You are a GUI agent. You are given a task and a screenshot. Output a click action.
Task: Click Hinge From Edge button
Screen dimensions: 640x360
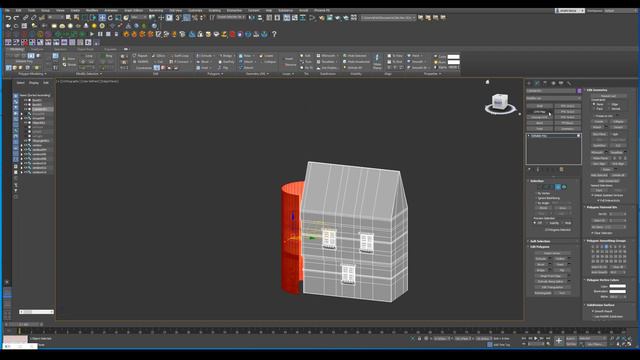551,276
